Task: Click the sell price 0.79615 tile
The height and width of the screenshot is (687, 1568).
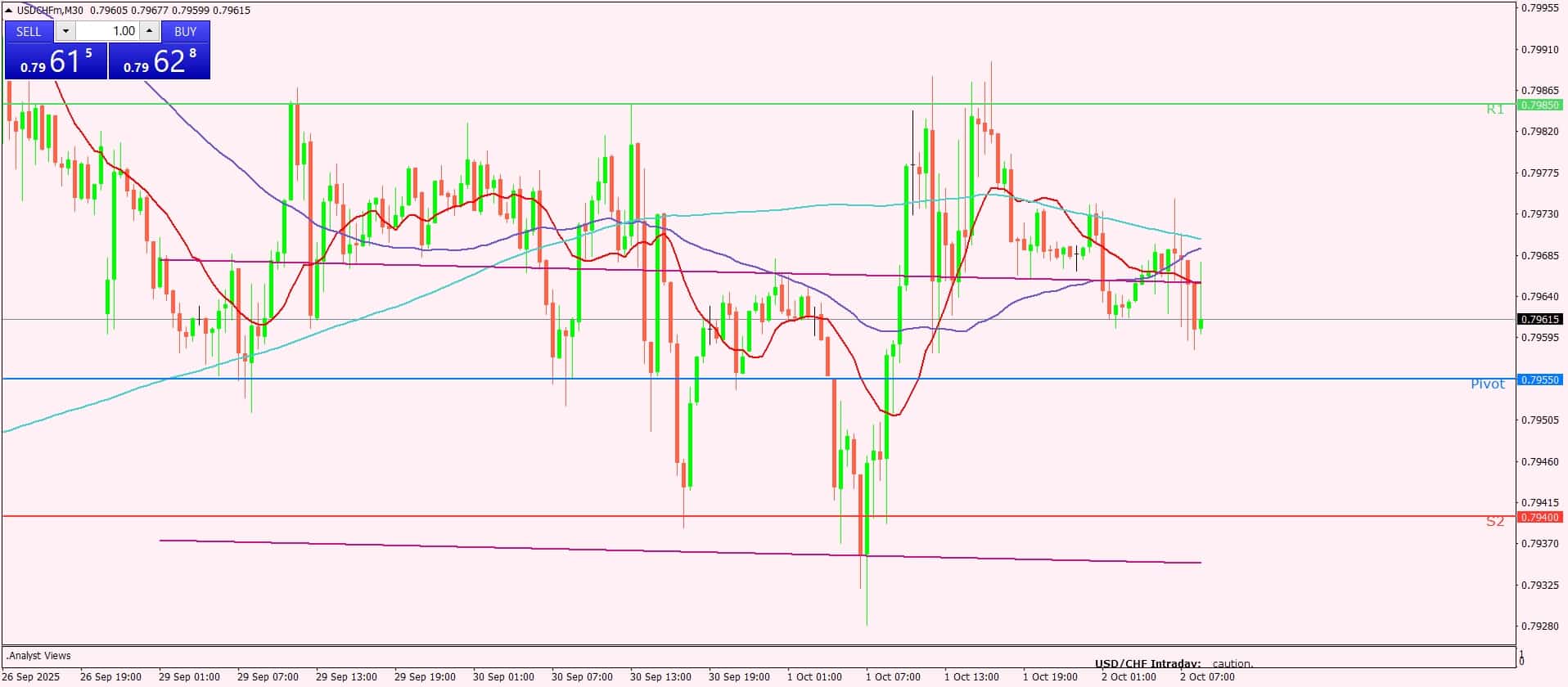Action: [56, 61]
